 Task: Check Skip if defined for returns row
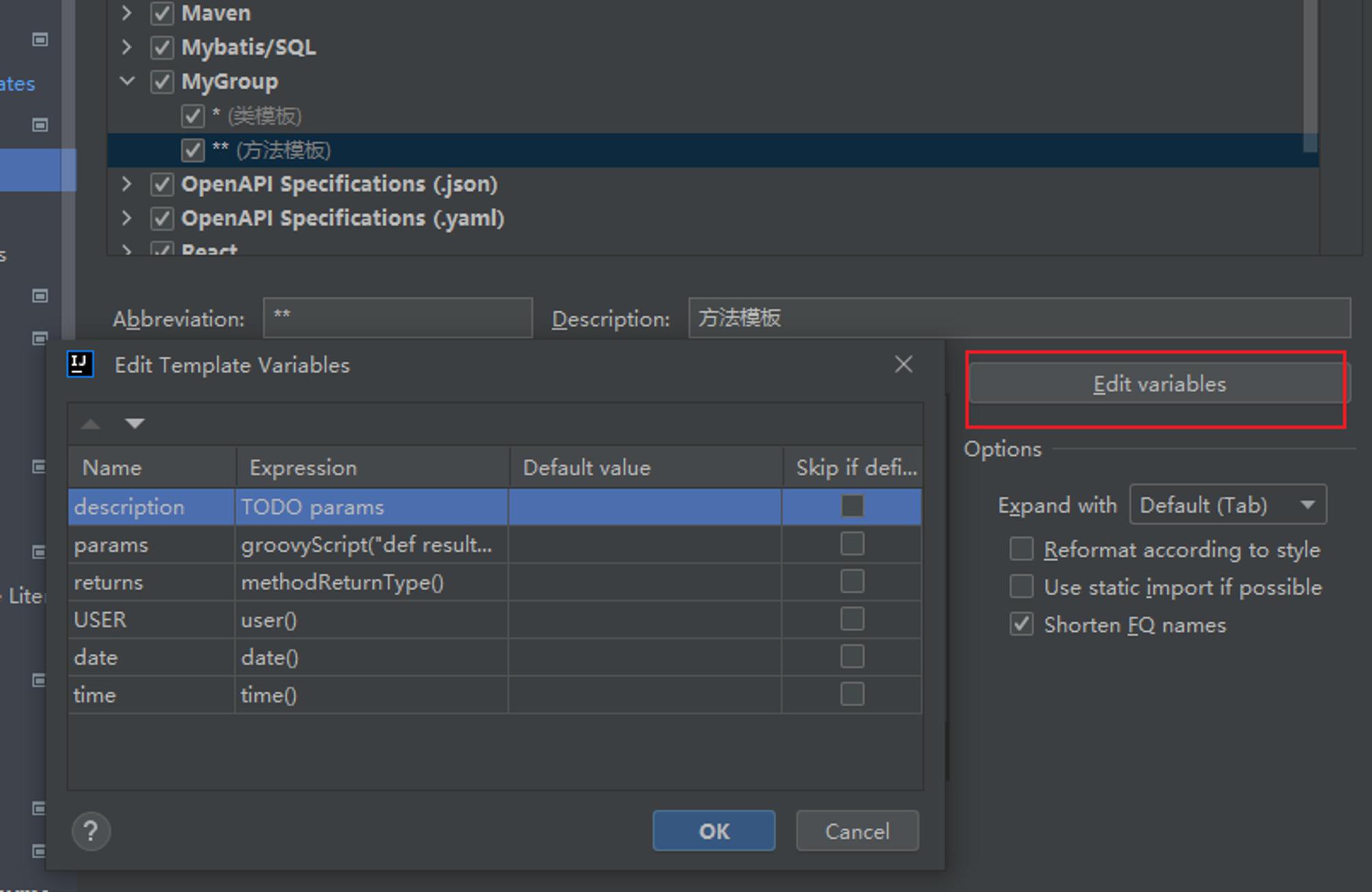click(852, 582)
